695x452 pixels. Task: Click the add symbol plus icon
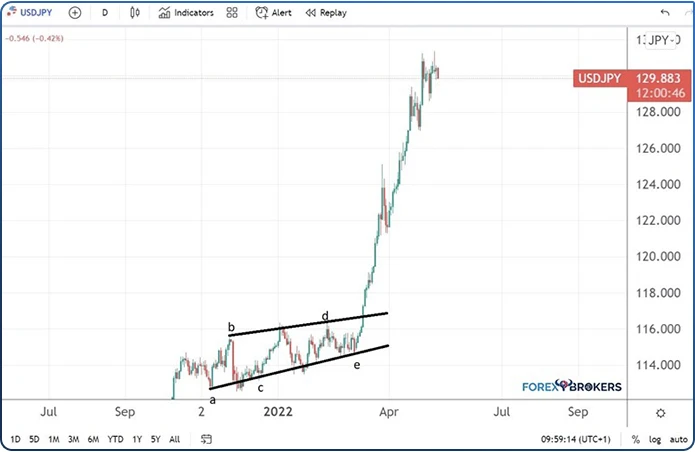(74, 13)
